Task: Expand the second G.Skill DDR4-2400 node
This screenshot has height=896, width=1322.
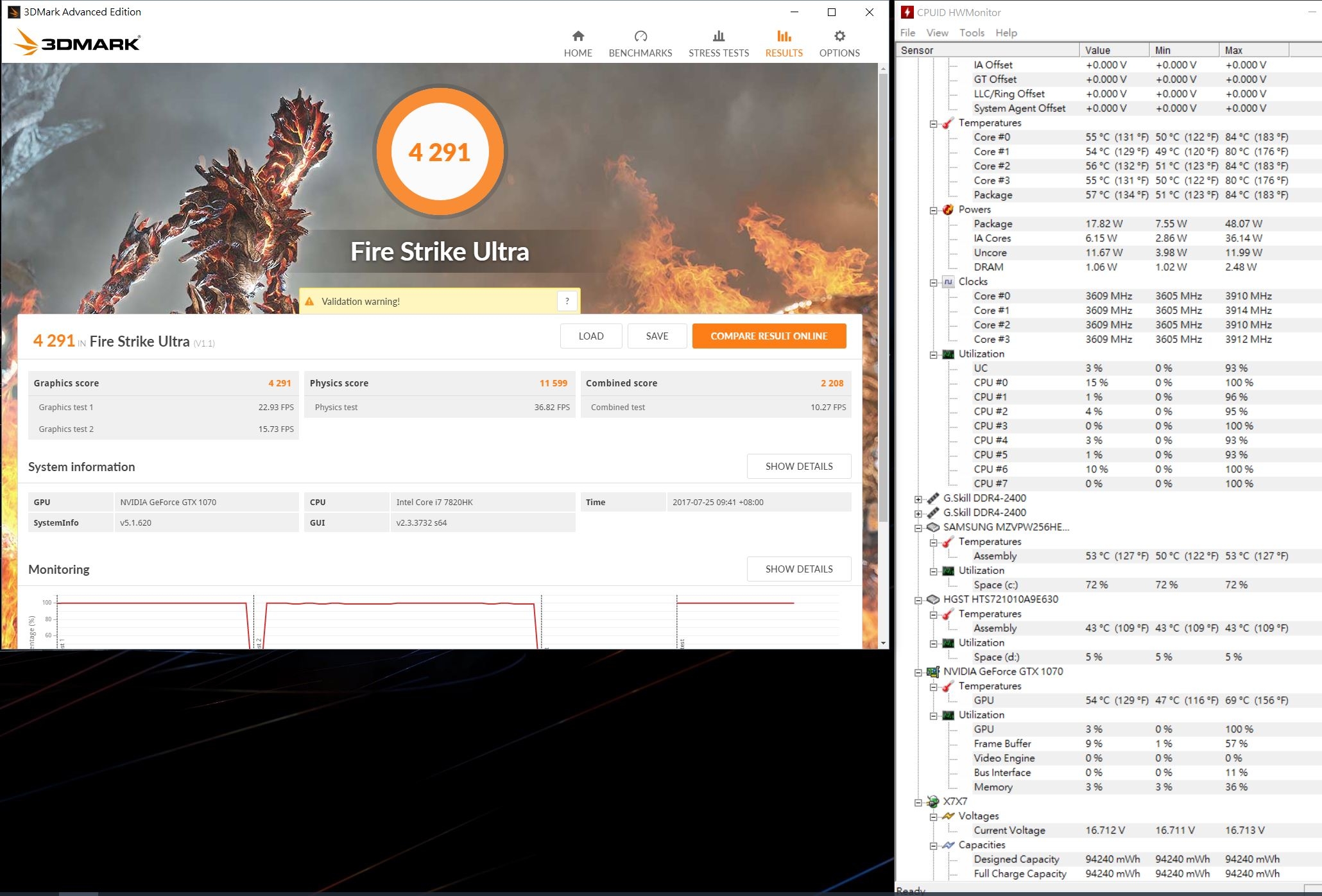Action: pos(918,513)
